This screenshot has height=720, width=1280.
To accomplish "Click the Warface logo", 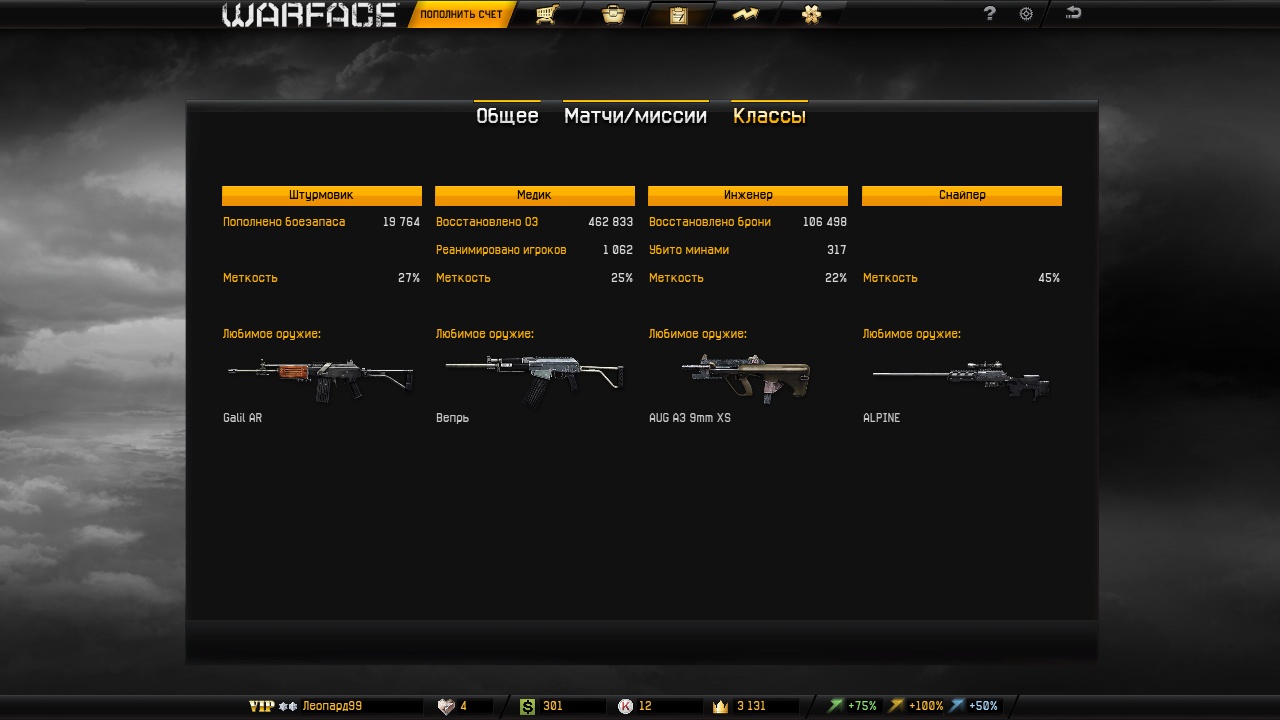I will 310,15.
